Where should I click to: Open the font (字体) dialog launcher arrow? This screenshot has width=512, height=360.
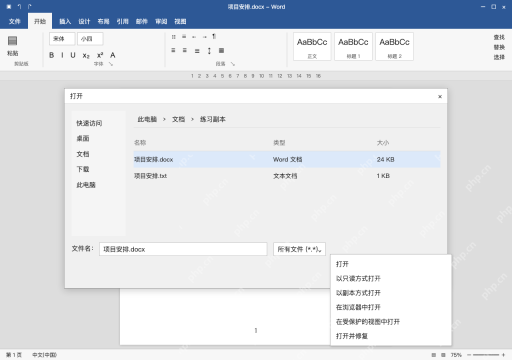(111, 64)
